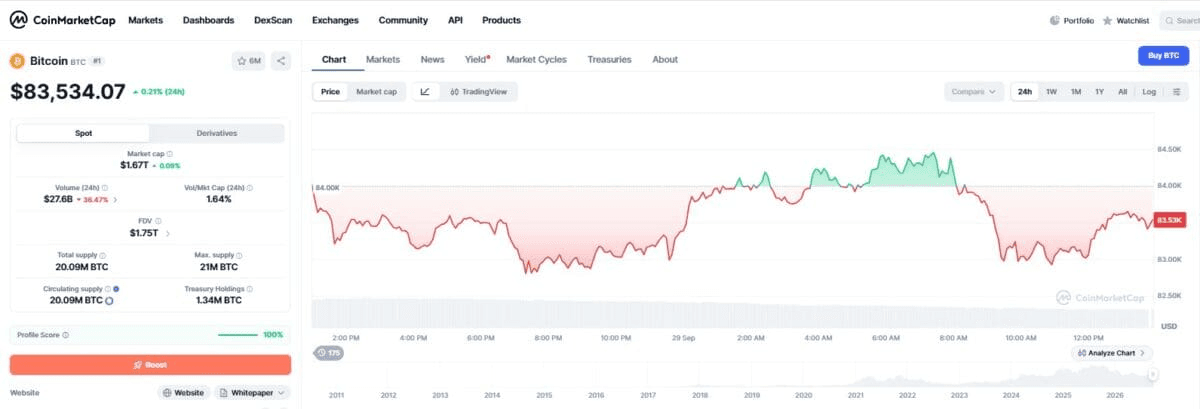Click the Buy BTC button
Image resolution: width=1200 pixels, height=409 pixels.
pos(1163,56)
